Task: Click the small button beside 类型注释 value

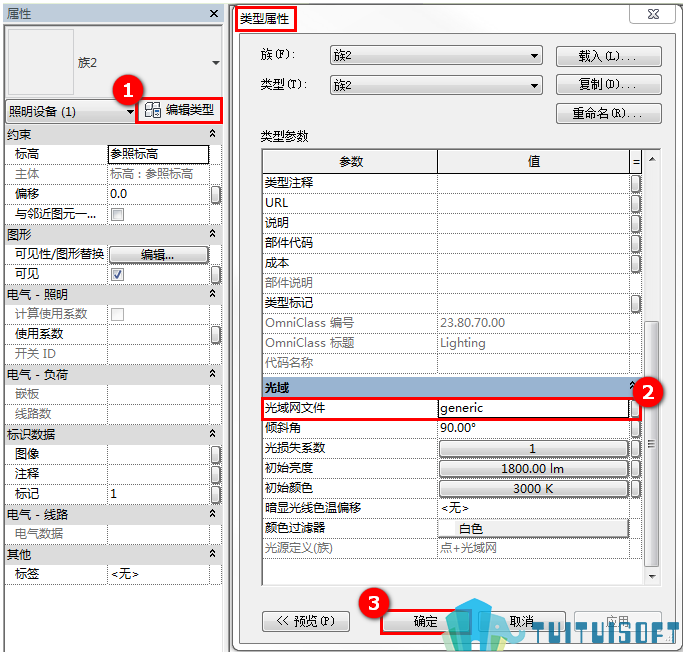Action: [x=636, y=183]
